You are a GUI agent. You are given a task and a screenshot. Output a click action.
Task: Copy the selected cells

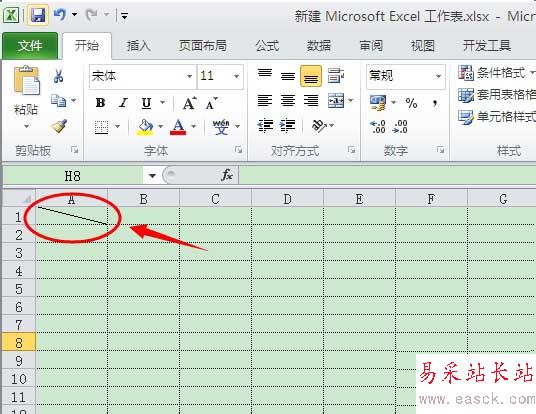[x=58, y=101]
